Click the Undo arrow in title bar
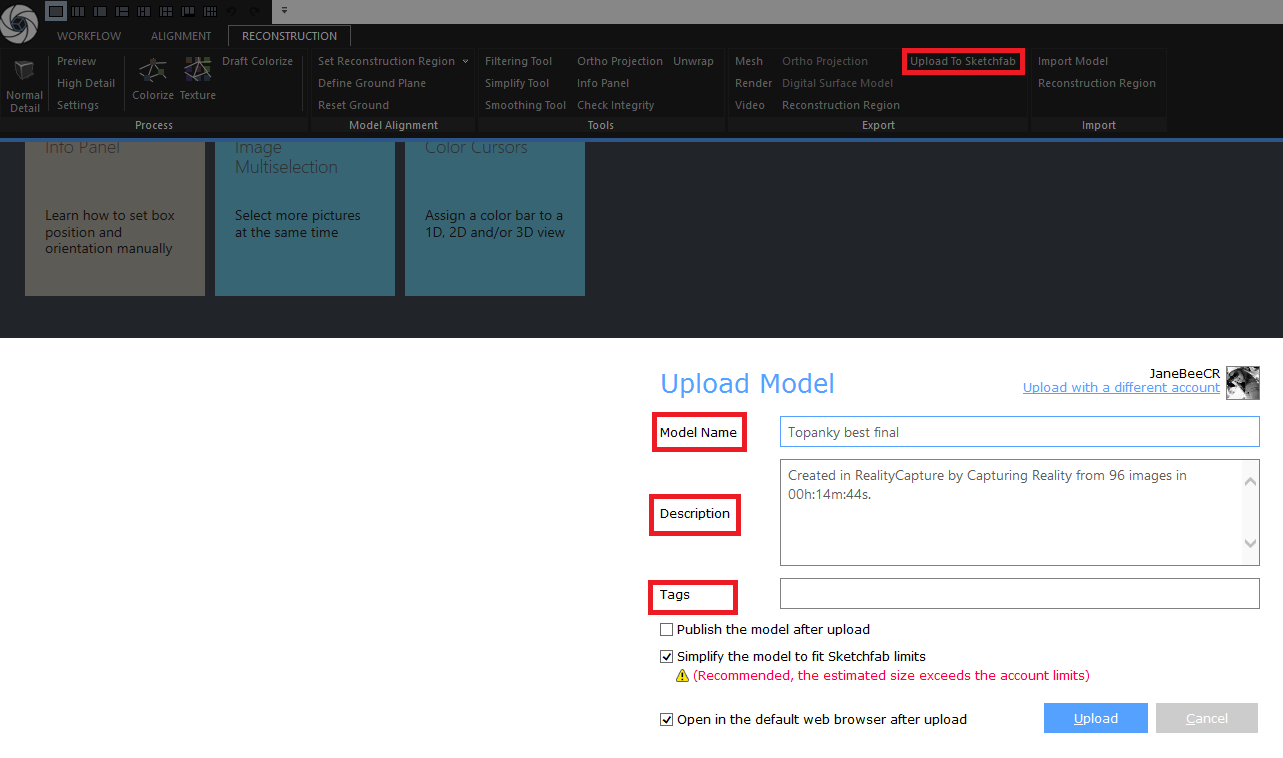The height and width of the screenshot is (758, 1283). click(232, 11)
